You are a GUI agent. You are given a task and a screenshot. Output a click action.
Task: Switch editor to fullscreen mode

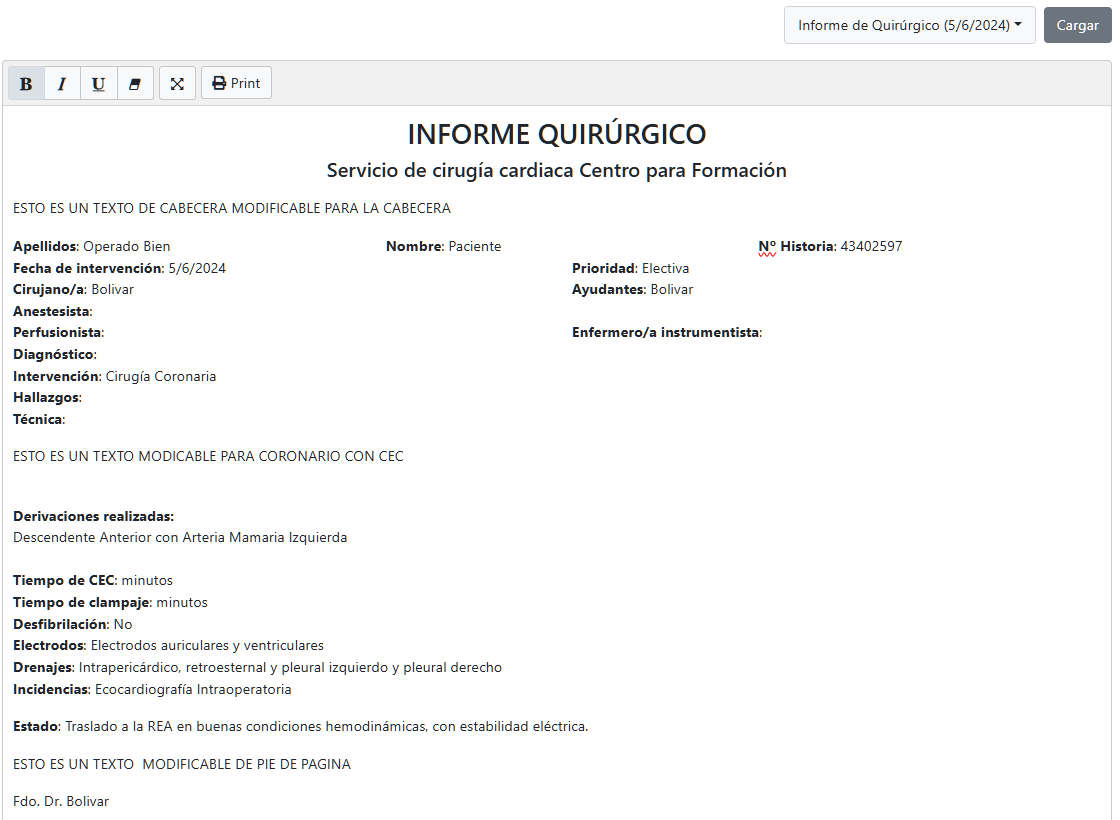177,84
